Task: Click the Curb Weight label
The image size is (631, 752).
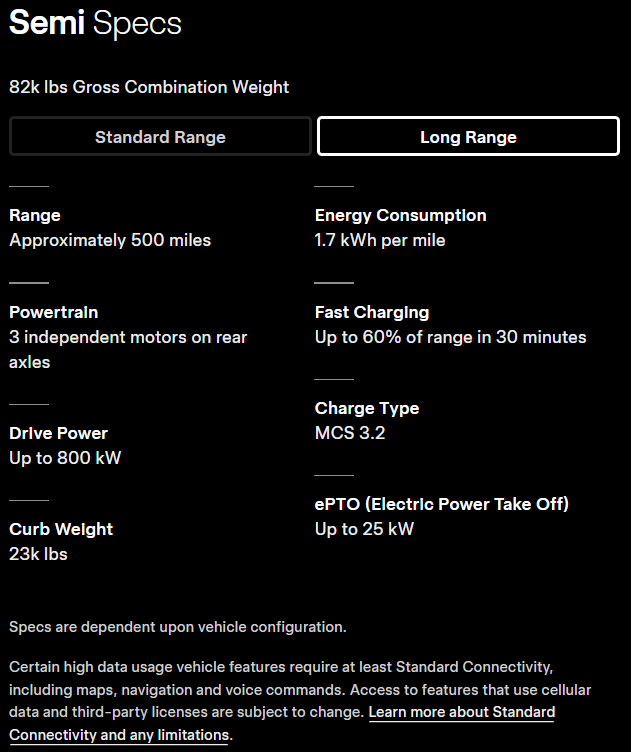Action: [x=61, y=529]
